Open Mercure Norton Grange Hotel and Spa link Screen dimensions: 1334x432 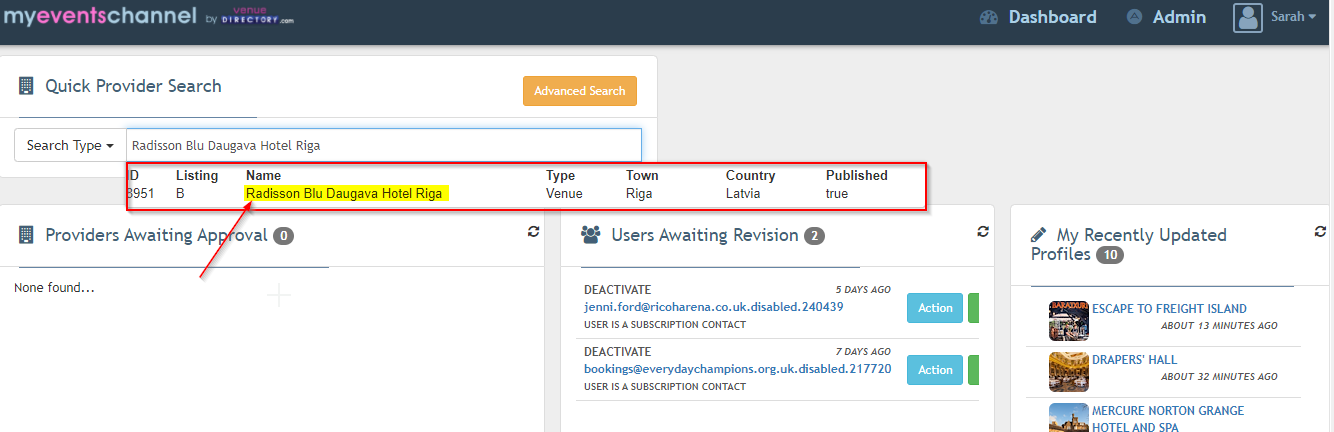(1168, 419)
